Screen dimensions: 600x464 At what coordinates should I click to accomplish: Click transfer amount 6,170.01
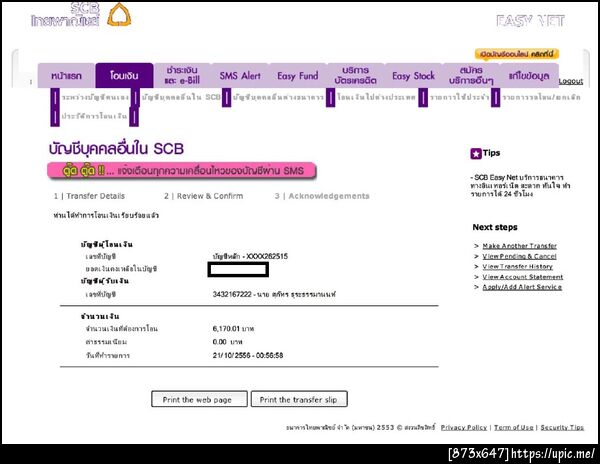coord(226,329)
